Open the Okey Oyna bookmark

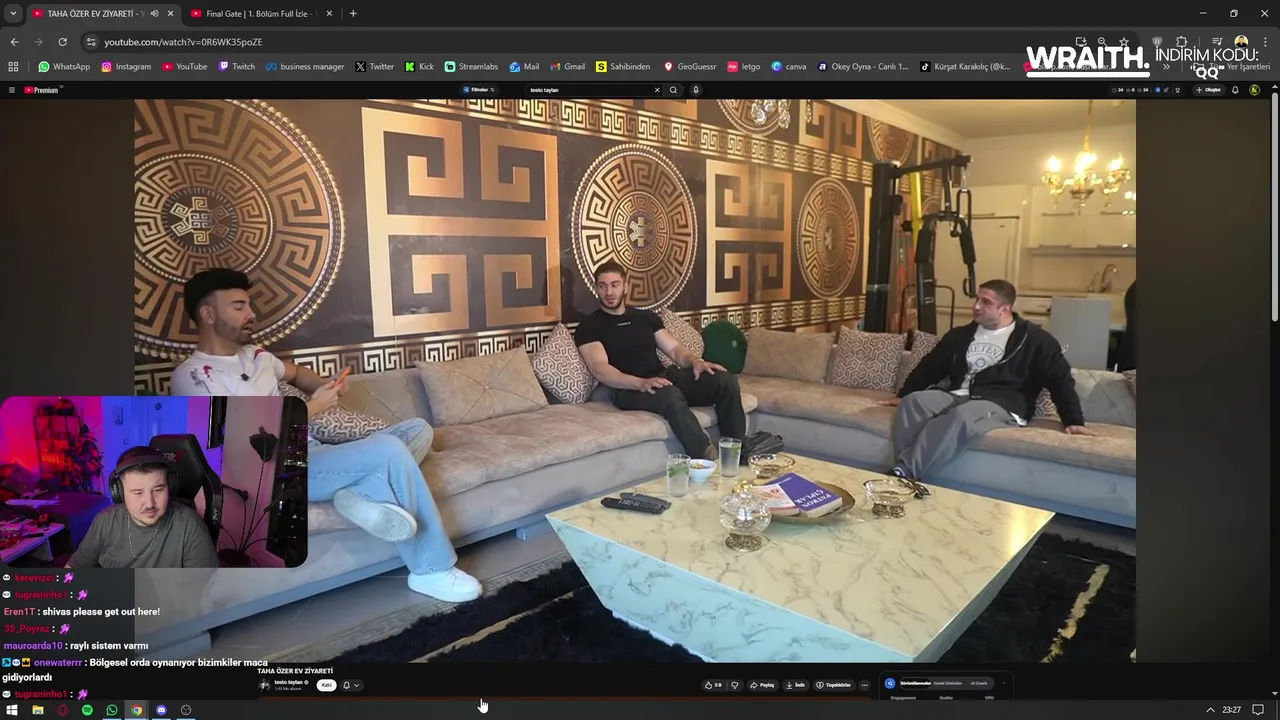point(863,67)
